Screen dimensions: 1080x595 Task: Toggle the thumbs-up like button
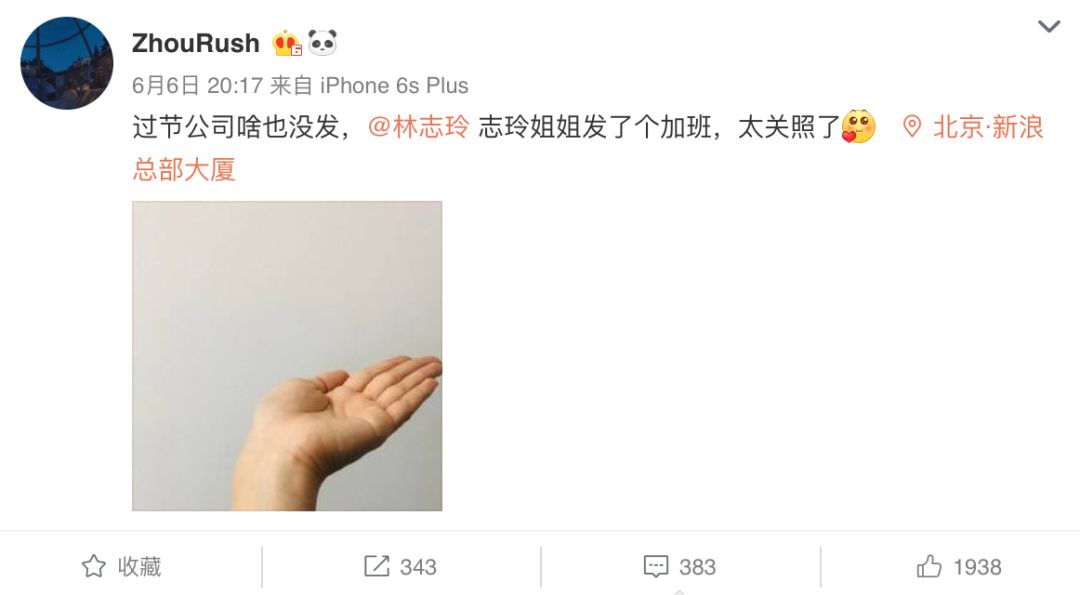959,567
